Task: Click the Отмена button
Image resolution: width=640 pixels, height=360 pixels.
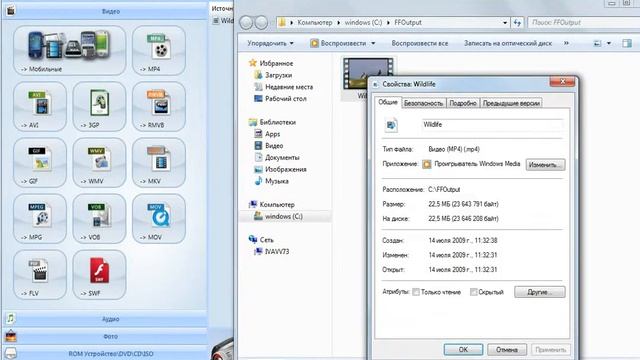Action: click(507, 350)
